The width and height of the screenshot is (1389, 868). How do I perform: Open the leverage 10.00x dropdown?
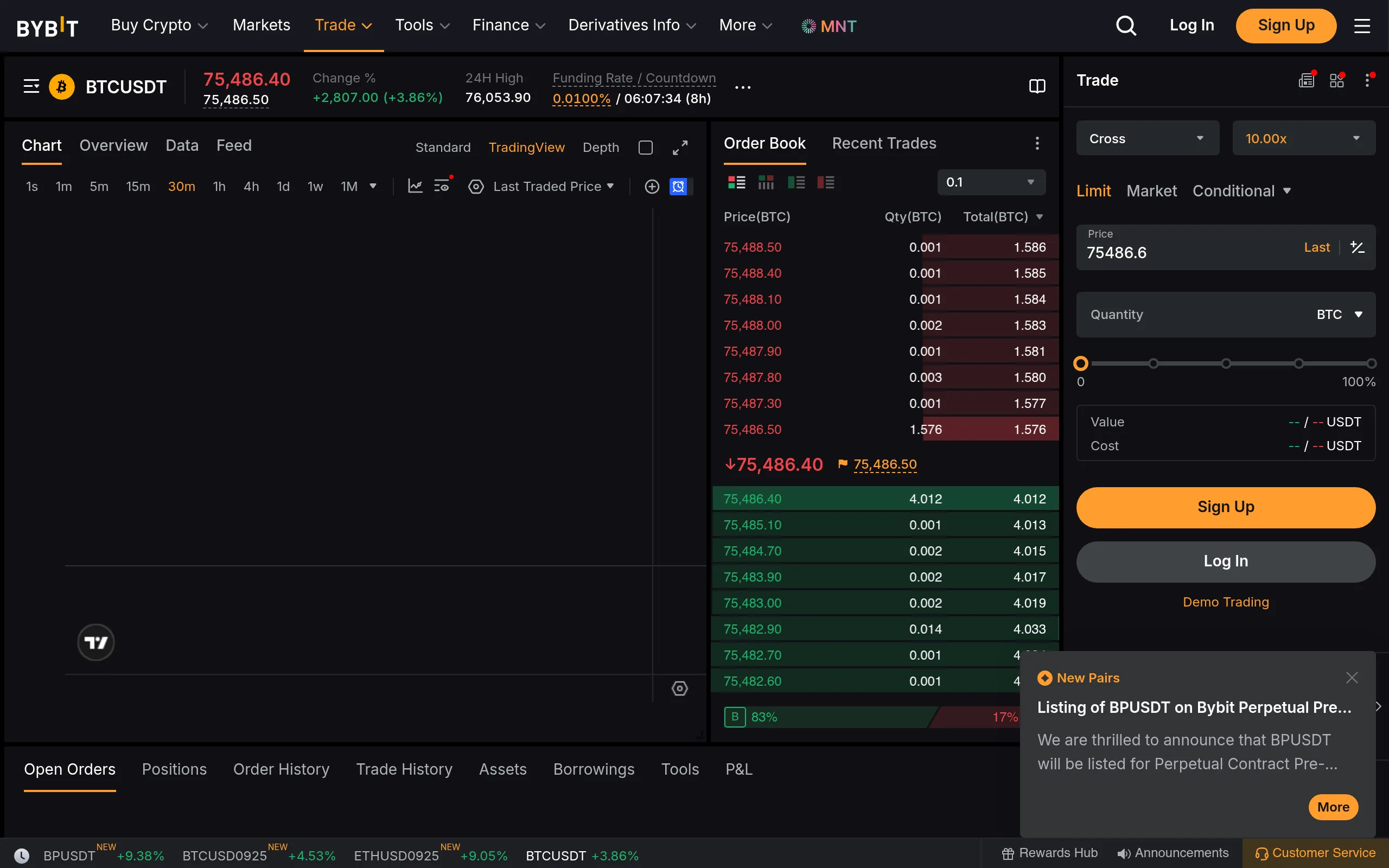coord(1303,138)
